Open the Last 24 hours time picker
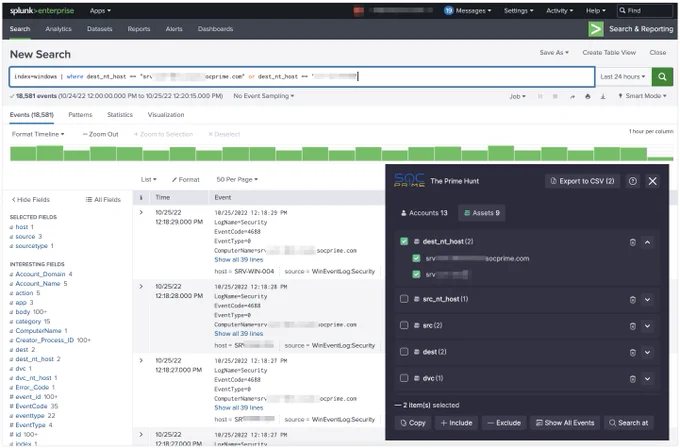Image resolution: width=680 pixels, height=448 pixels. point(622,77)
